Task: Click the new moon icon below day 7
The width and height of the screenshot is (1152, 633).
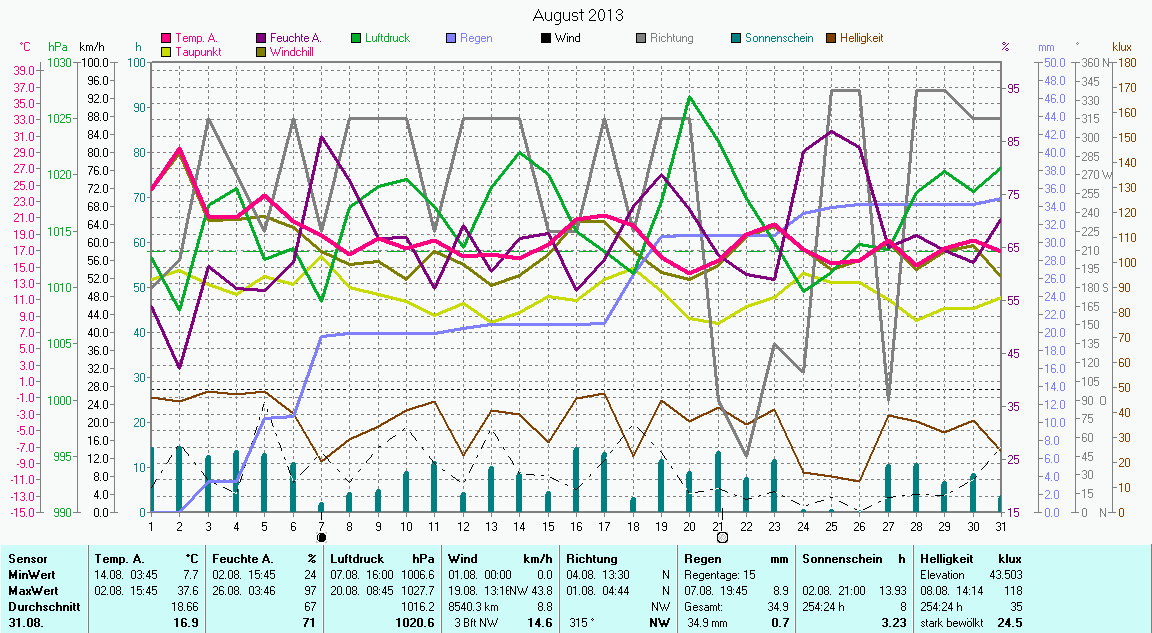Action: (321, 537)
